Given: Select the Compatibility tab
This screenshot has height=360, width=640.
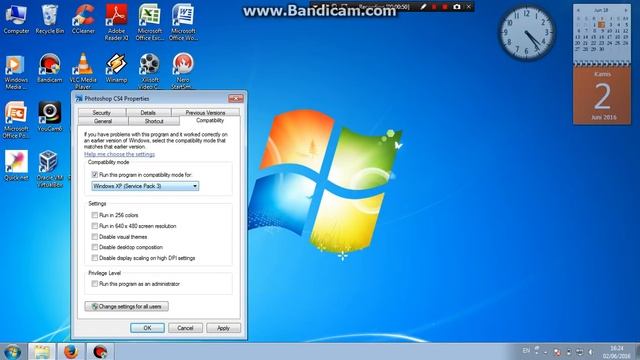Looking at the screenshot, I should [210, 120].
